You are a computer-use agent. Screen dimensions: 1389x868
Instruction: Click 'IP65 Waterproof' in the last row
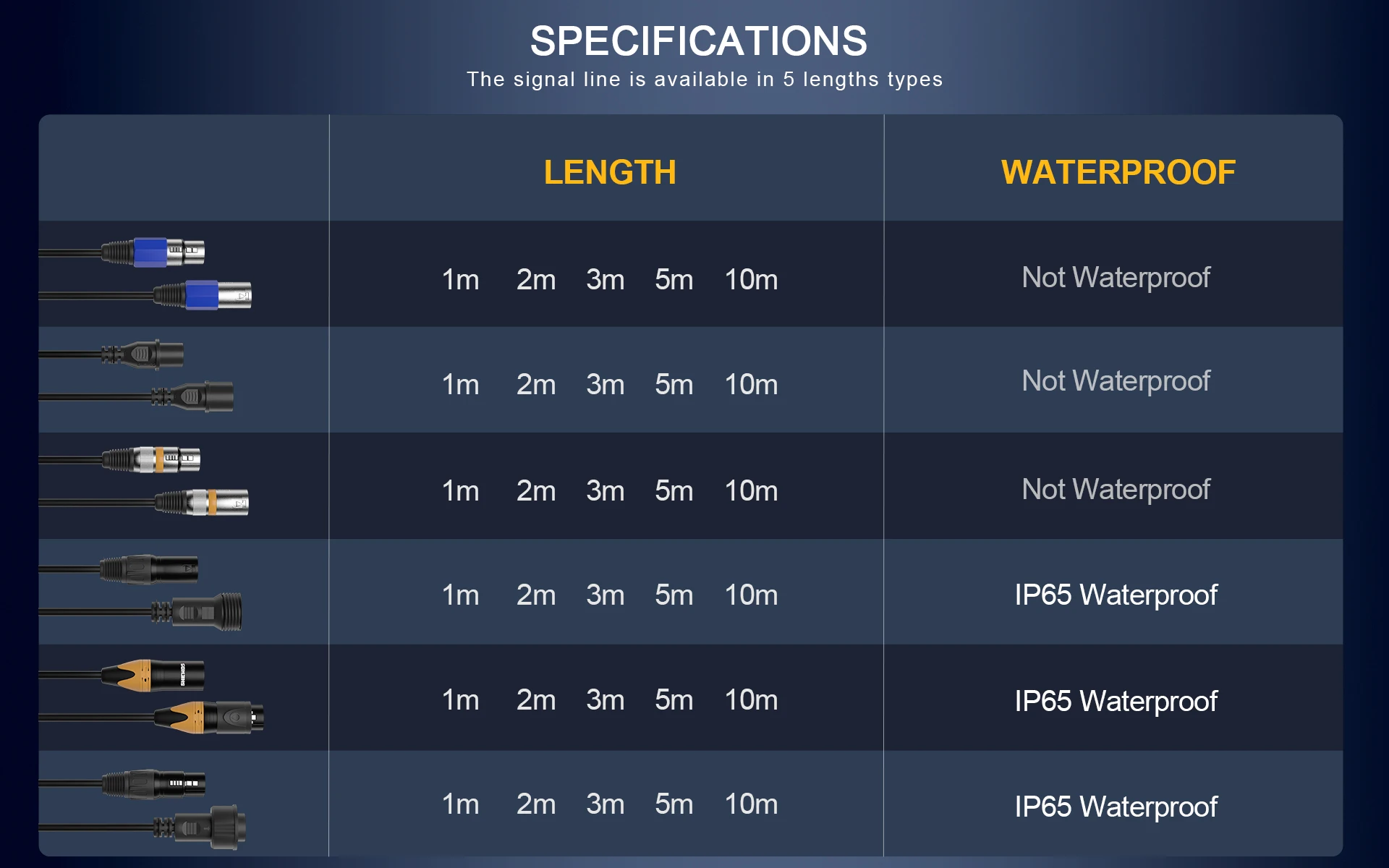click(1116, 807)
